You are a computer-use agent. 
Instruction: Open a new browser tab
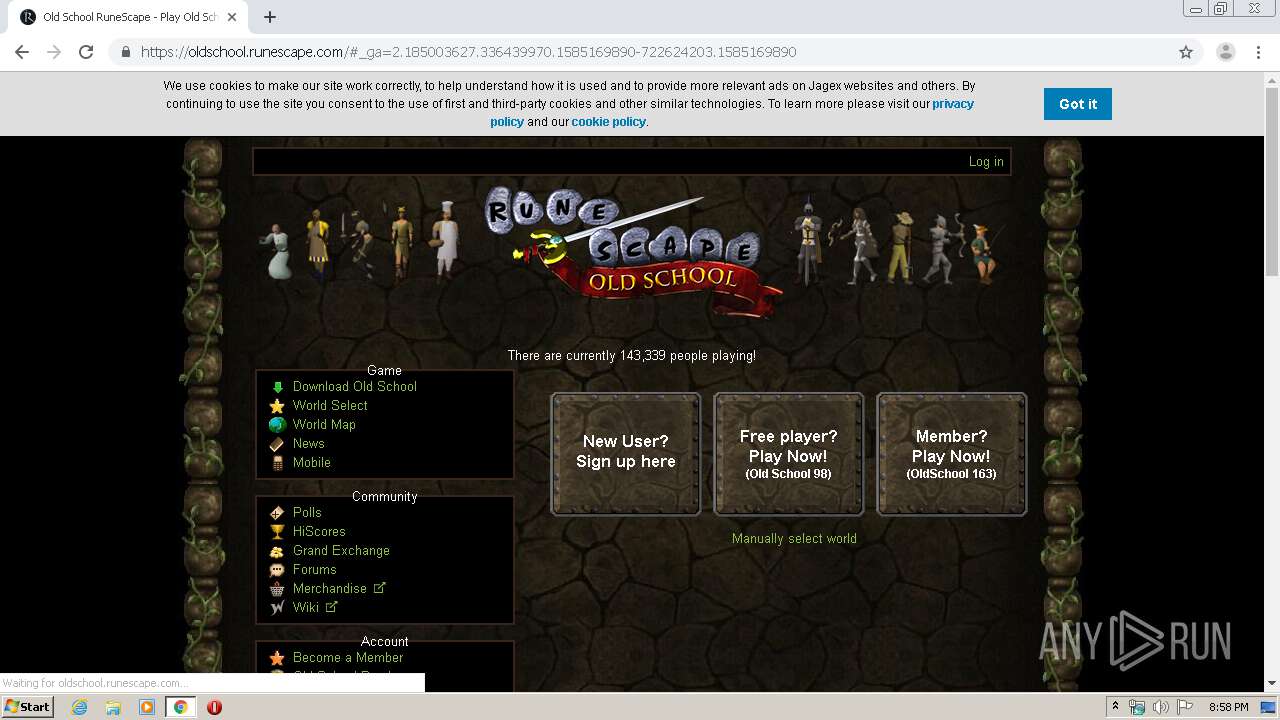coord(270,17)
